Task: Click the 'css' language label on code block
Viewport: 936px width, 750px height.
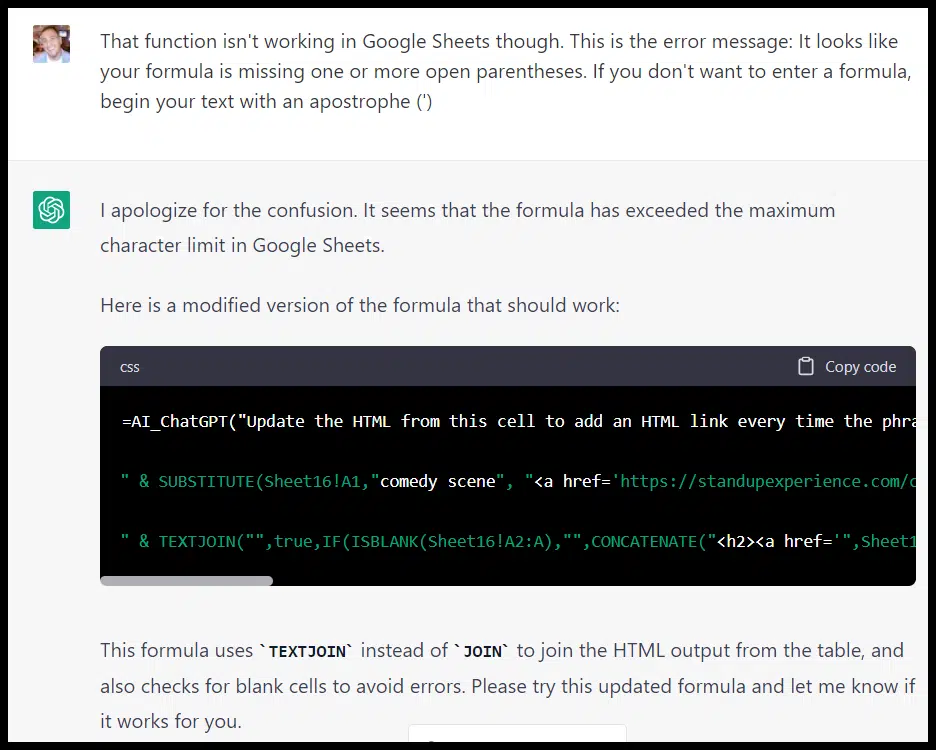Action: (x=129, y=367)
